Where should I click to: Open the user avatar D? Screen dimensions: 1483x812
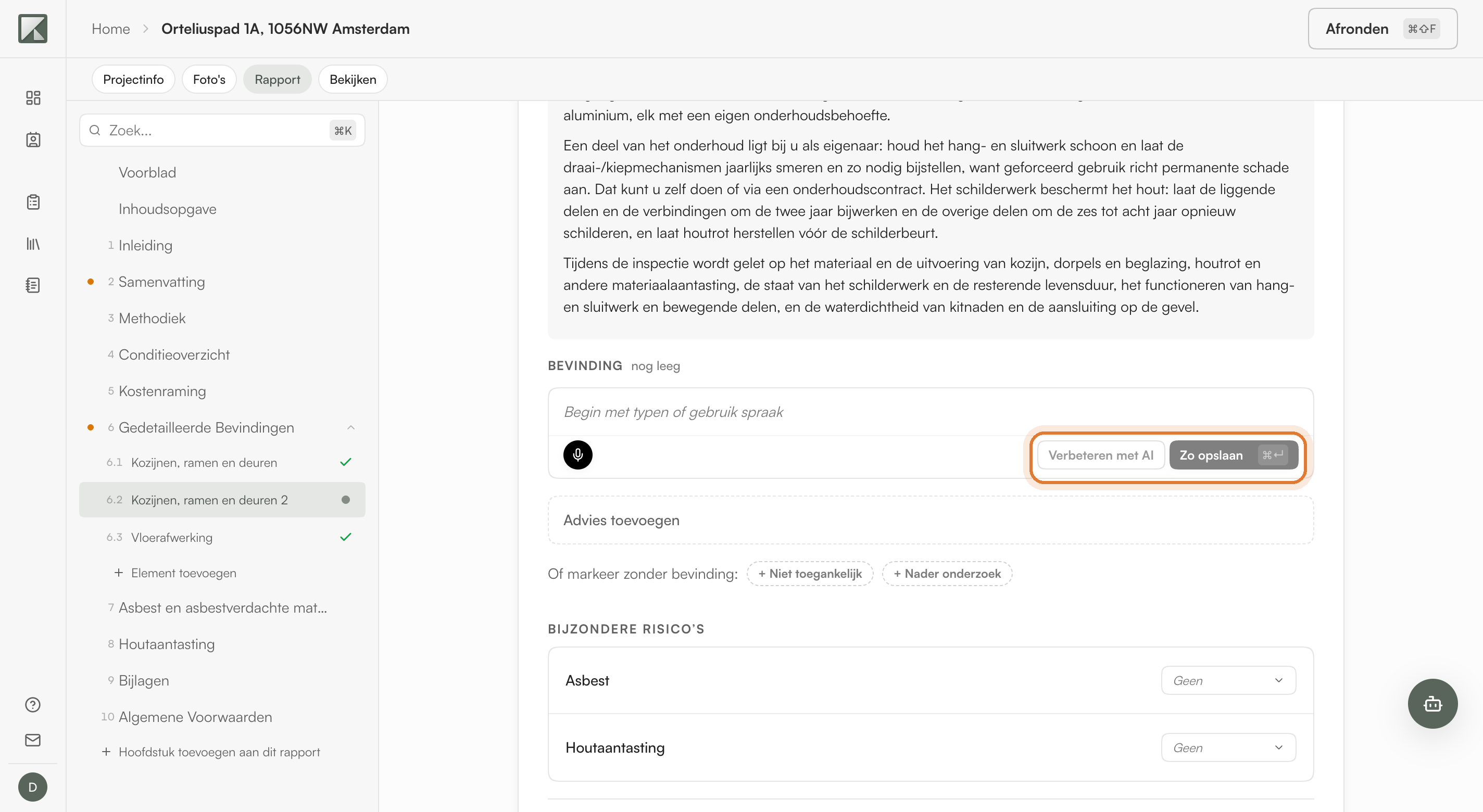[33, 786]
